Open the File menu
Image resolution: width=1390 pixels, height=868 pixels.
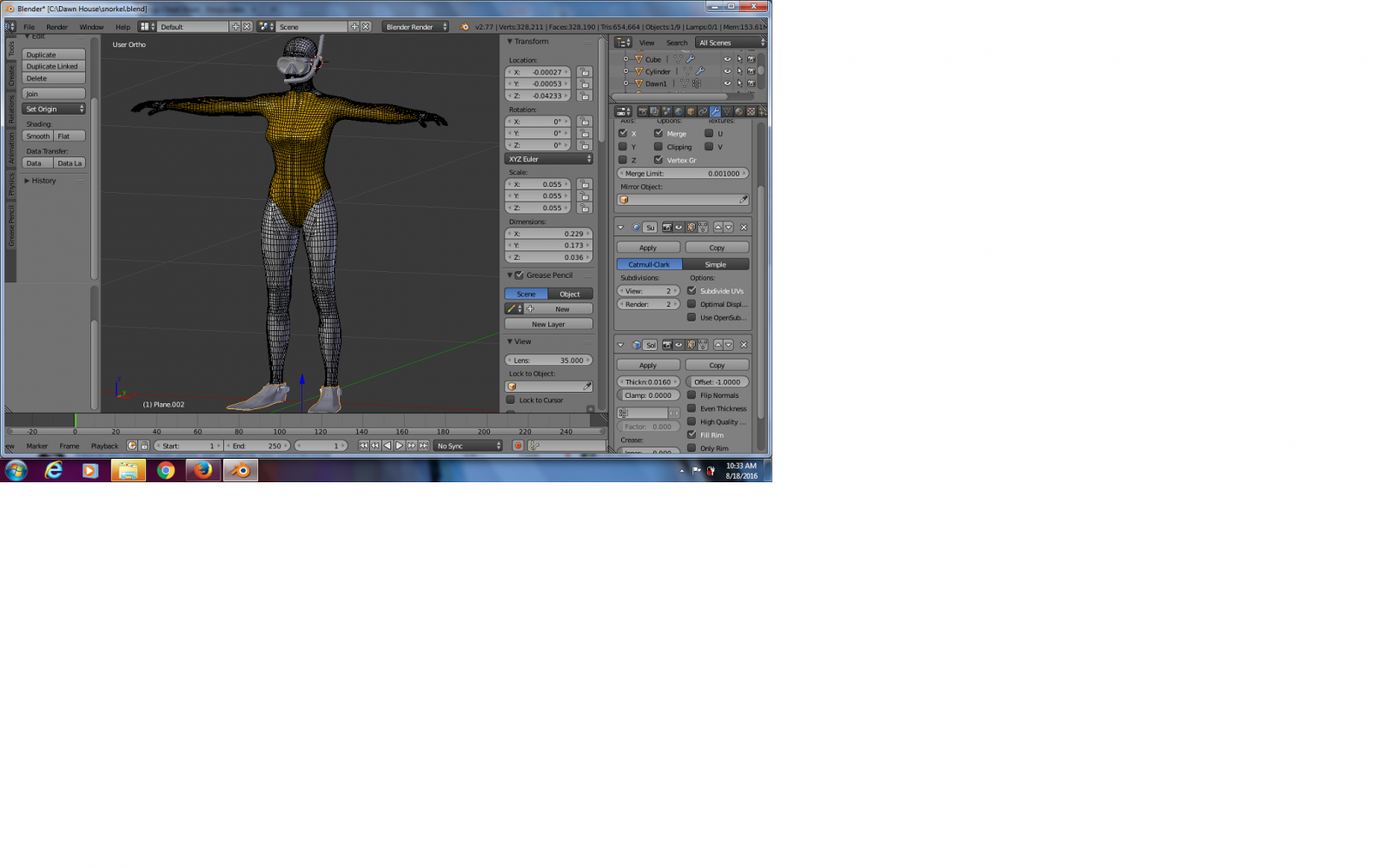click(30, 27)
